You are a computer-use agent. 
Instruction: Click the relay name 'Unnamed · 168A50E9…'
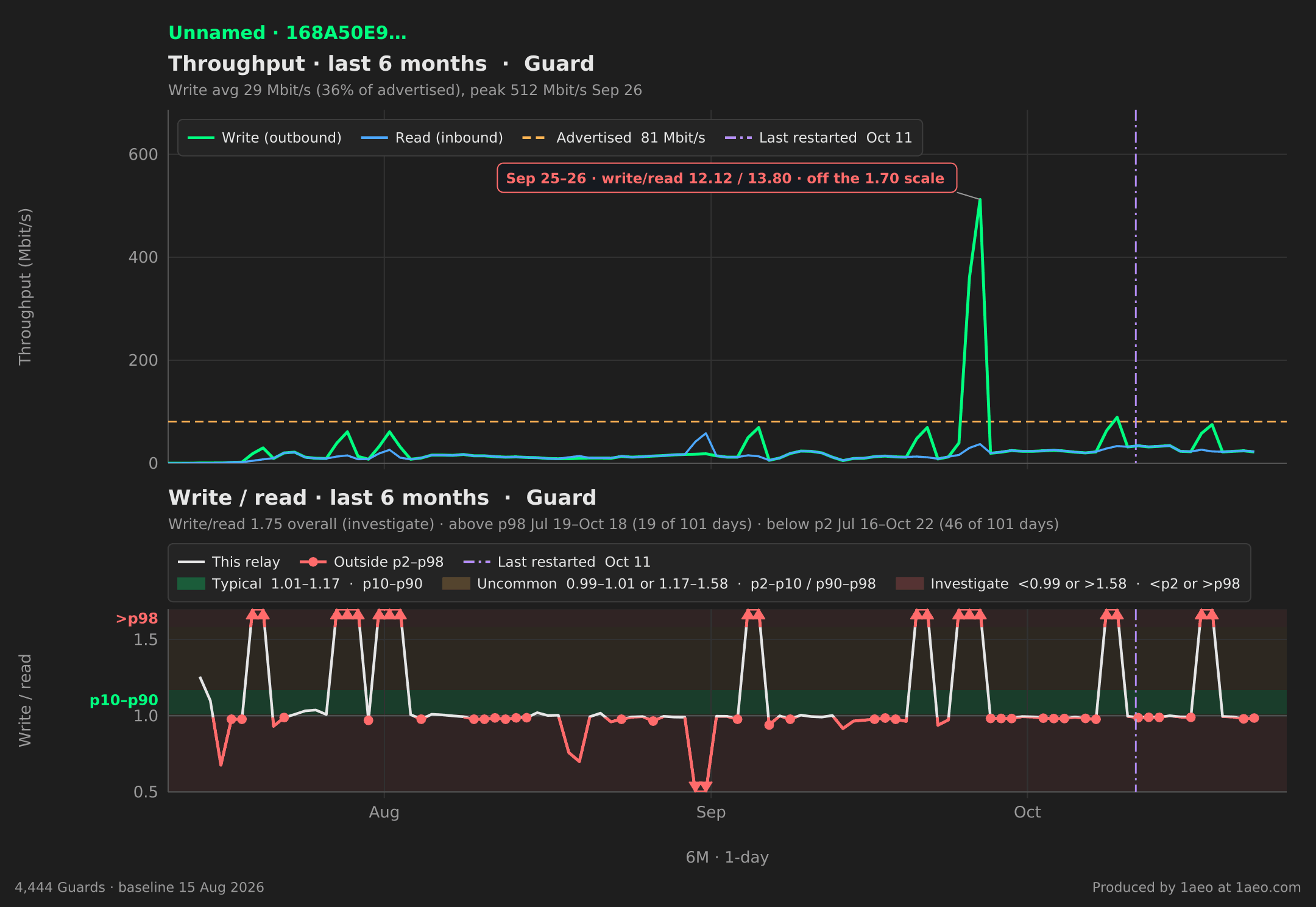(287, 33)
